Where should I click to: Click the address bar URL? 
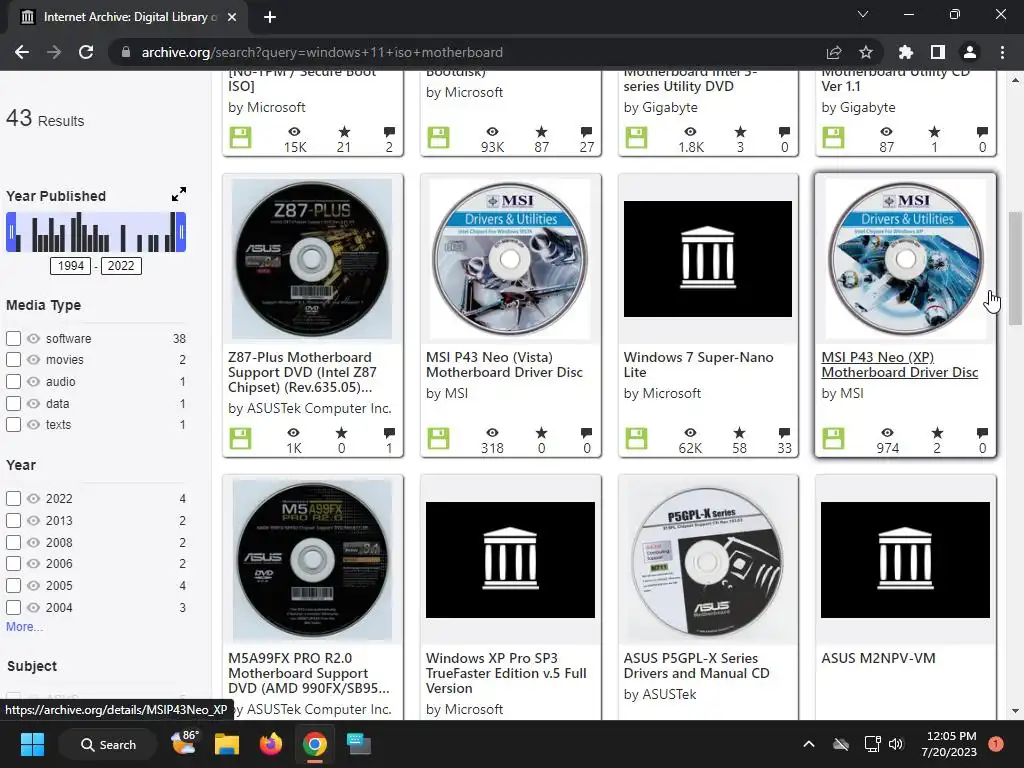coord(322,52)
